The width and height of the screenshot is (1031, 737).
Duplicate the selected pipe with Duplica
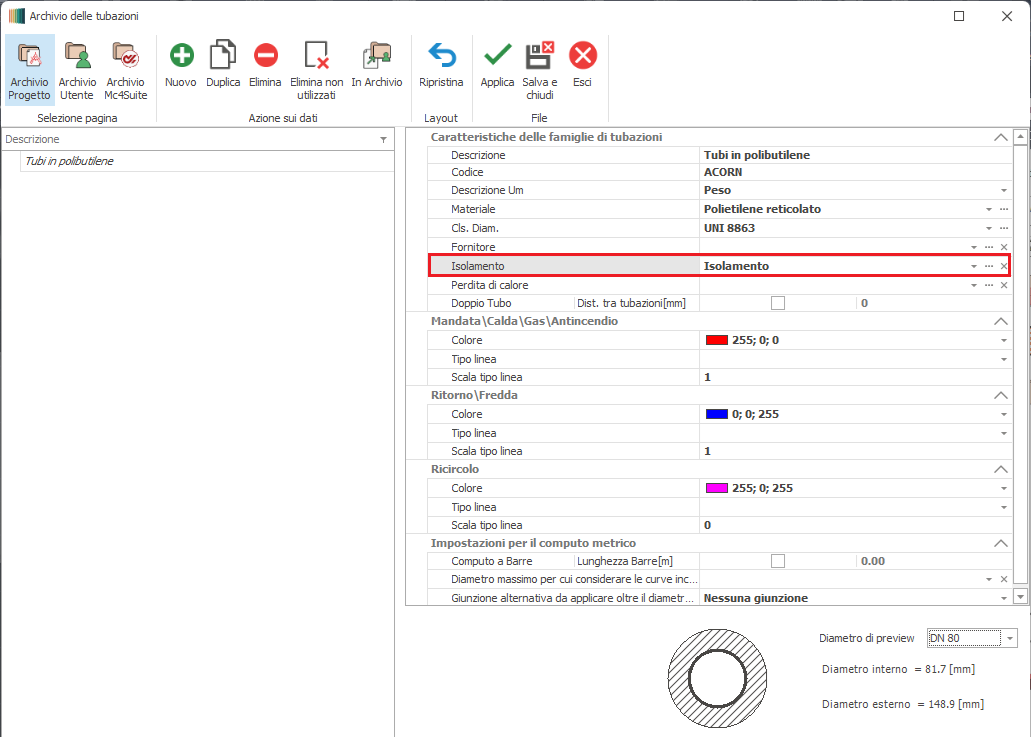223,56
